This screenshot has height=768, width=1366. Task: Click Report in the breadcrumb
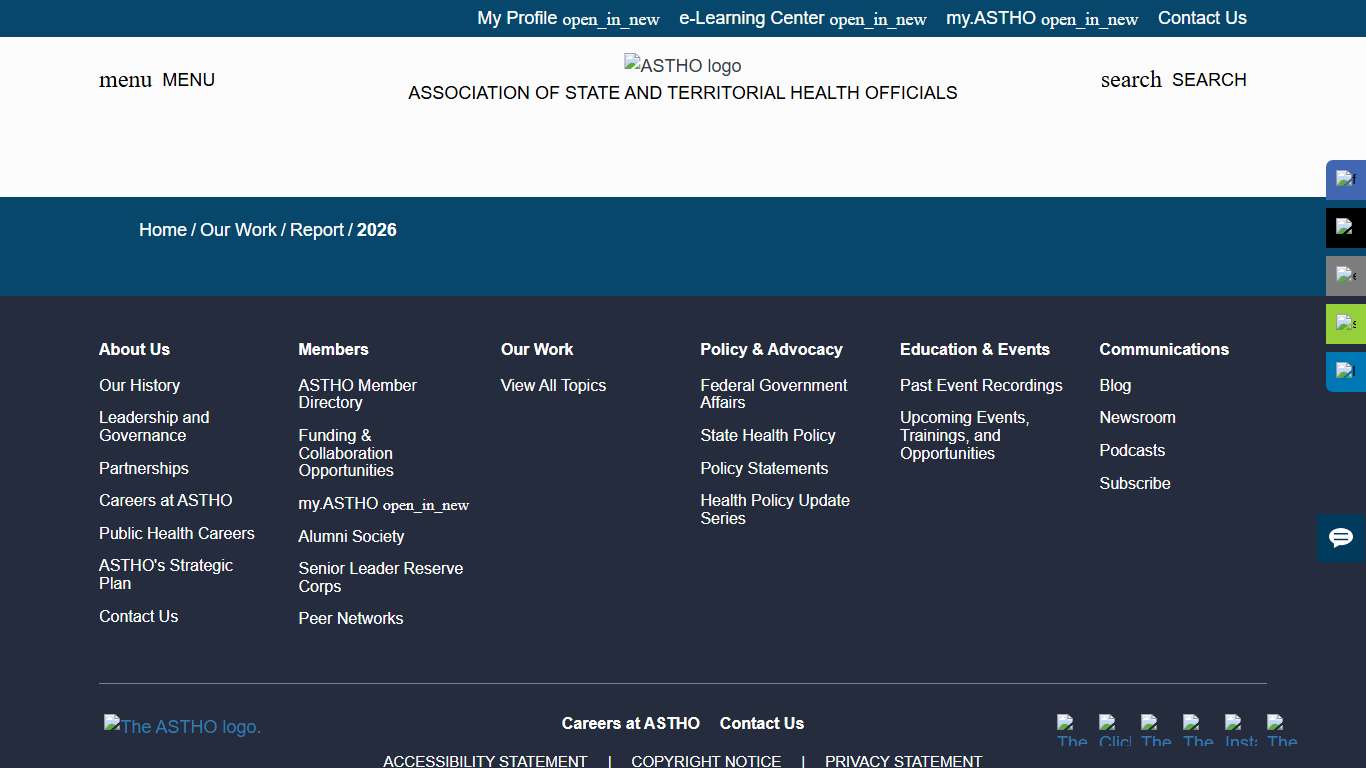coord(316,230)
